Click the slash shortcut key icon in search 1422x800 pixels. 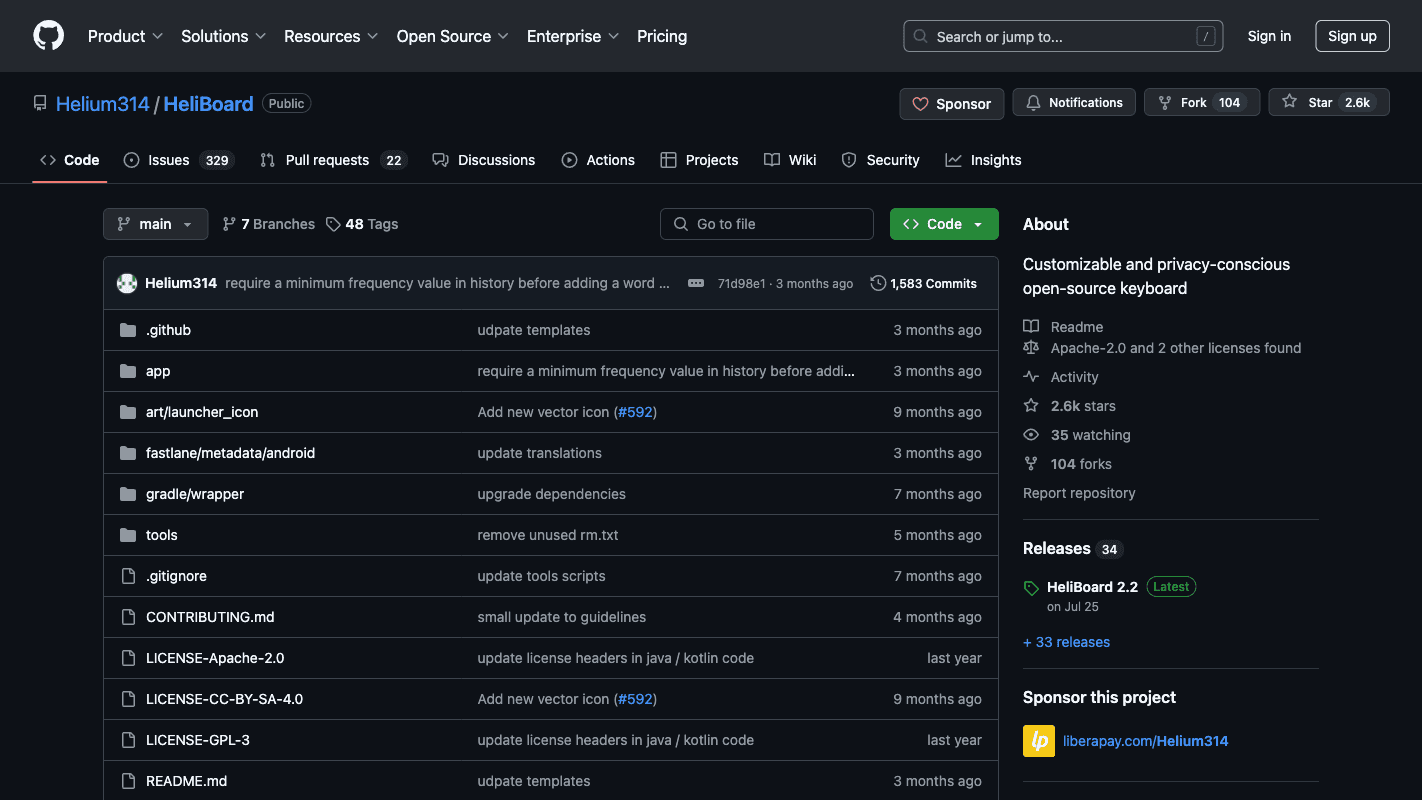pos(1206,36)
